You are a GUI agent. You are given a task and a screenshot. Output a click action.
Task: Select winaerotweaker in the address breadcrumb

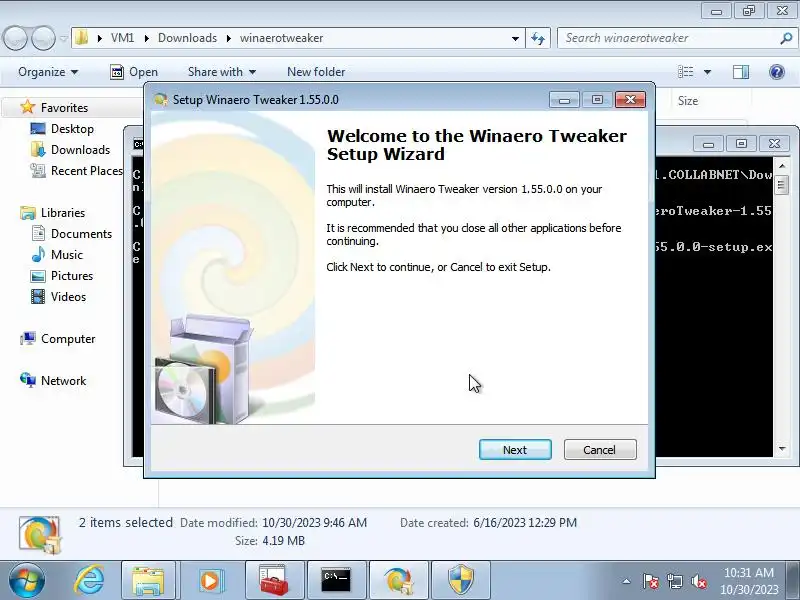(281, 38)
